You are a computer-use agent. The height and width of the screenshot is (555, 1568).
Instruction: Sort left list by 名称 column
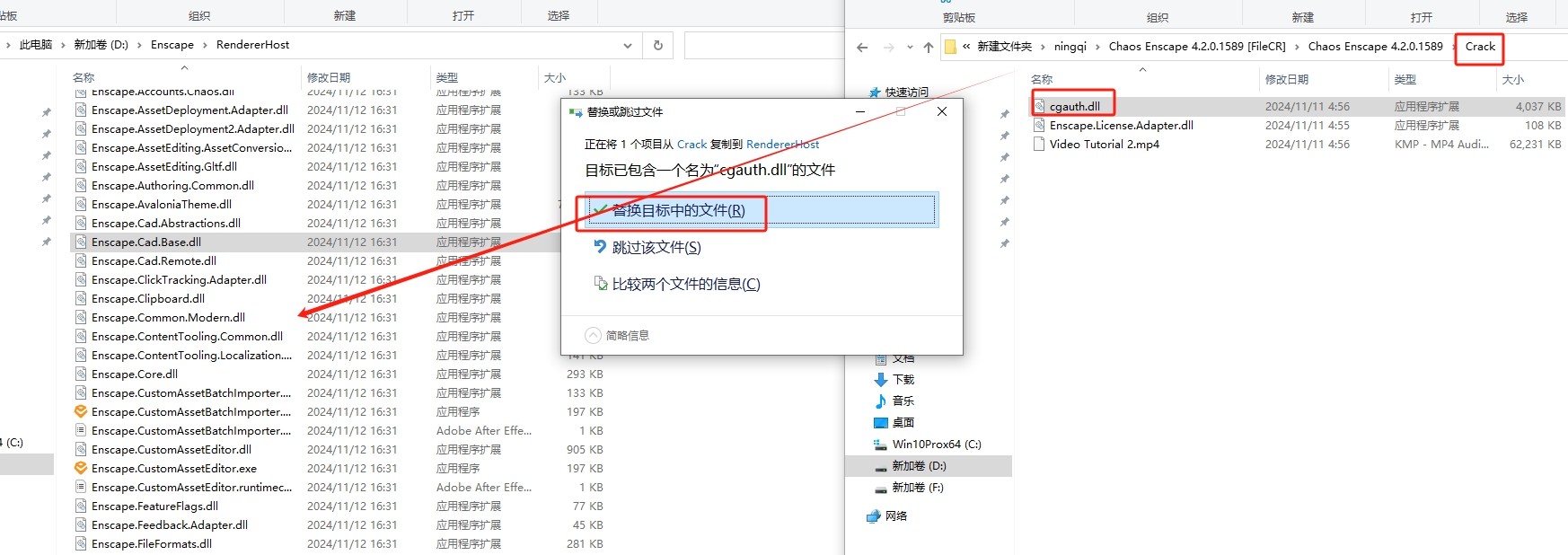[x=84, y=77]
